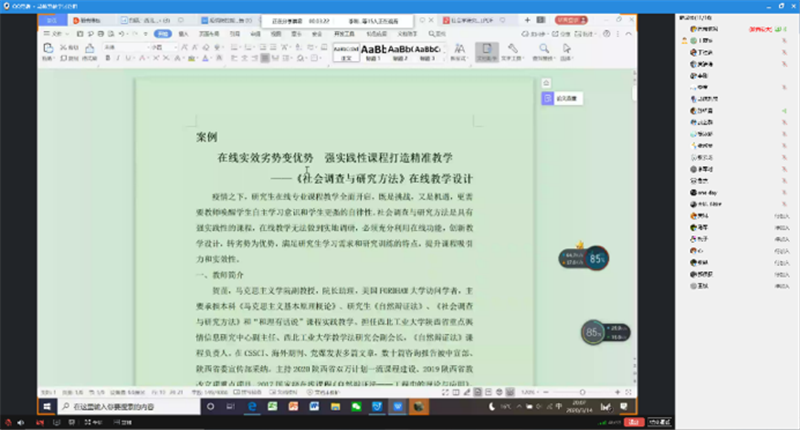This screenshot has height=430, width=800.
Task: Open File Explorer from the taskbar
Action: [x=335, y=407]
